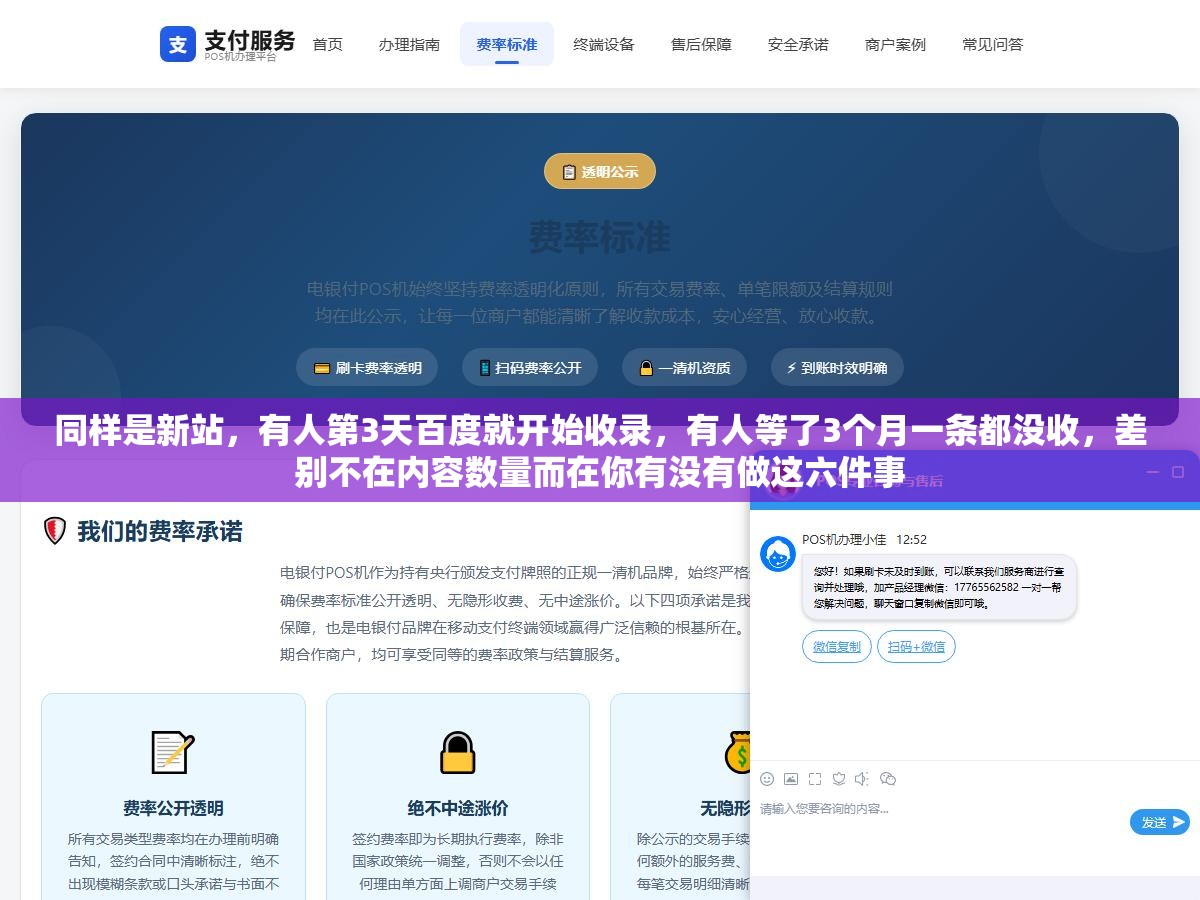Click the chat message bubble starting 您好
1200x900 pixels.
[939, 587]
